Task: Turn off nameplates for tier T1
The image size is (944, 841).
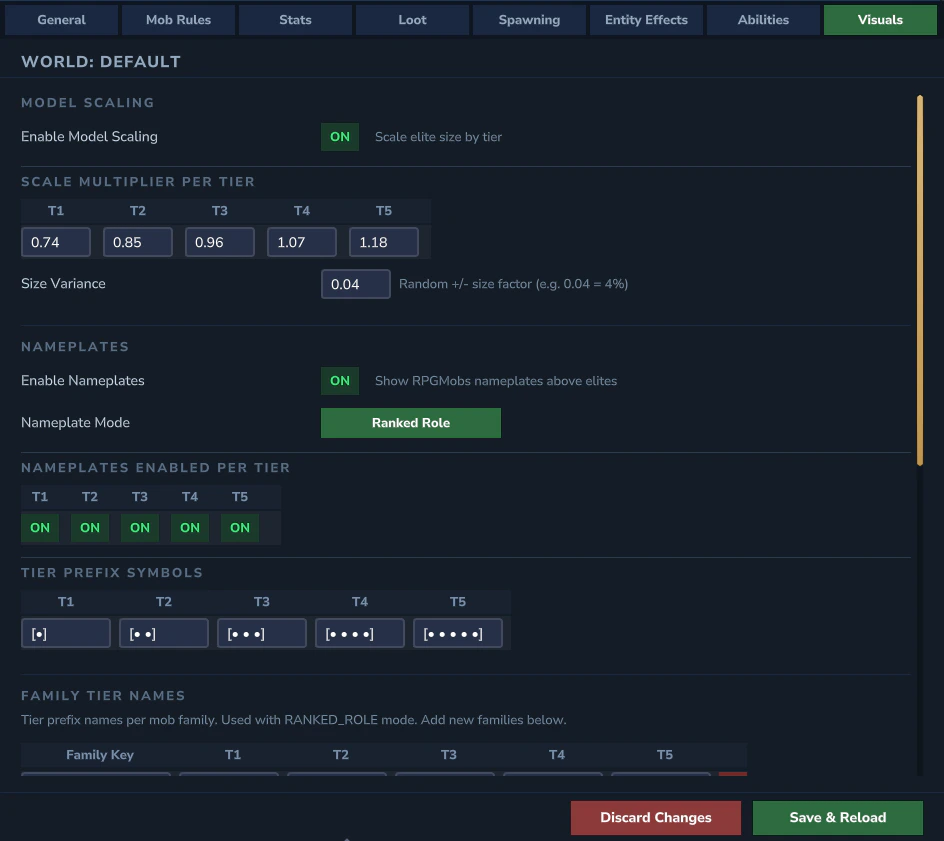Action: [40, 527]
